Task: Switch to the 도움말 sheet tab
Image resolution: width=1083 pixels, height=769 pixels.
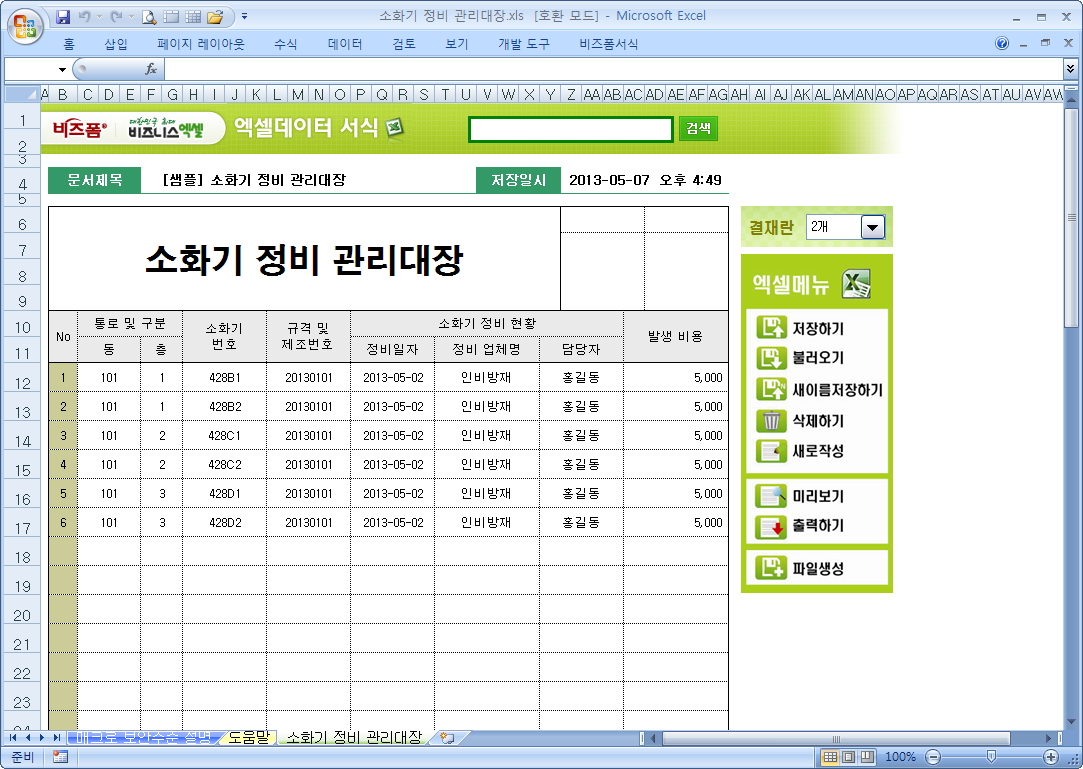Action: click(248, 738)
